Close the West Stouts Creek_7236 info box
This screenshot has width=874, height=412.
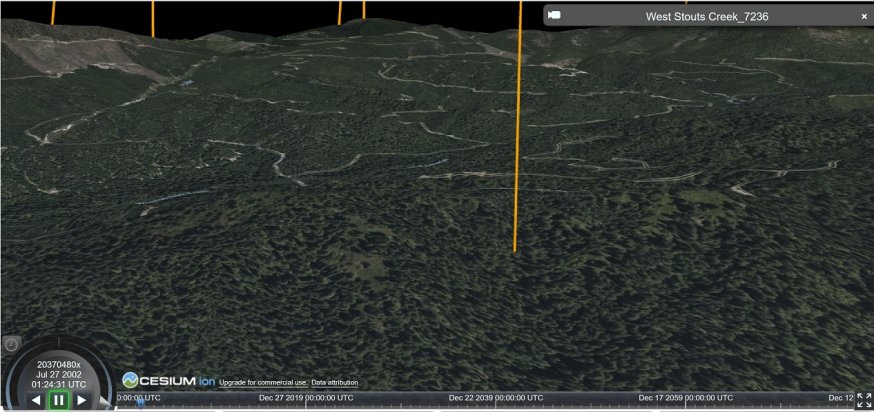point(864,16)
